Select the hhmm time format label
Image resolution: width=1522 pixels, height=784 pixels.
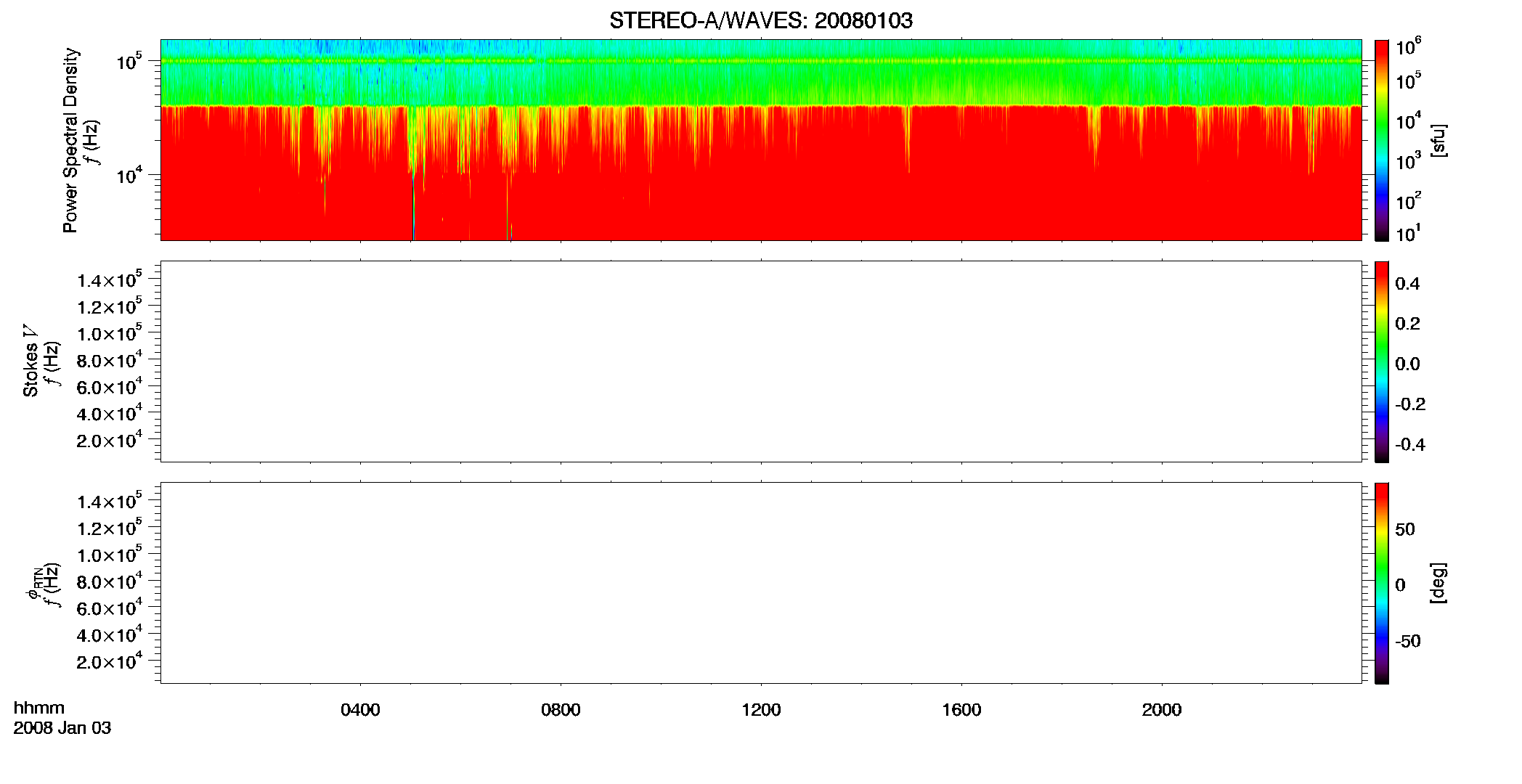39,709
